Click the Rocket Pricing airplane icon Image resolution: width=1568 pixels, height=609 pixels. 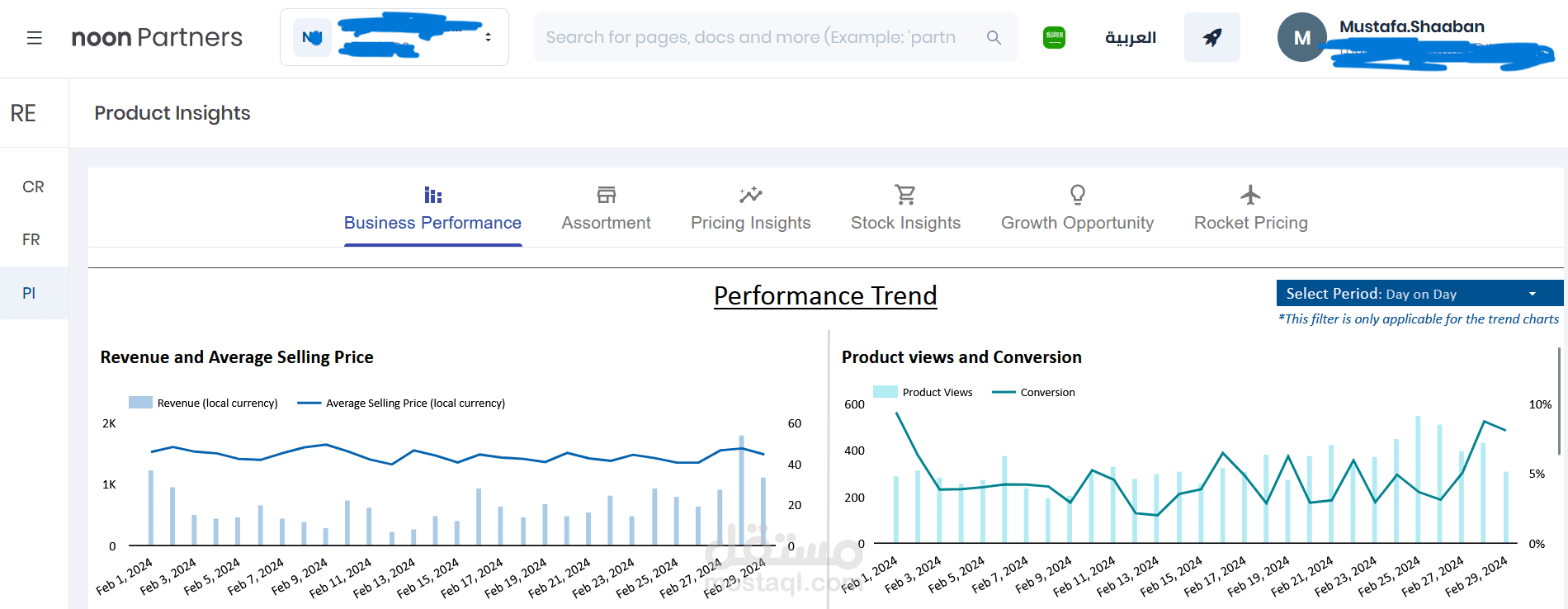[x=1250, y=195]
